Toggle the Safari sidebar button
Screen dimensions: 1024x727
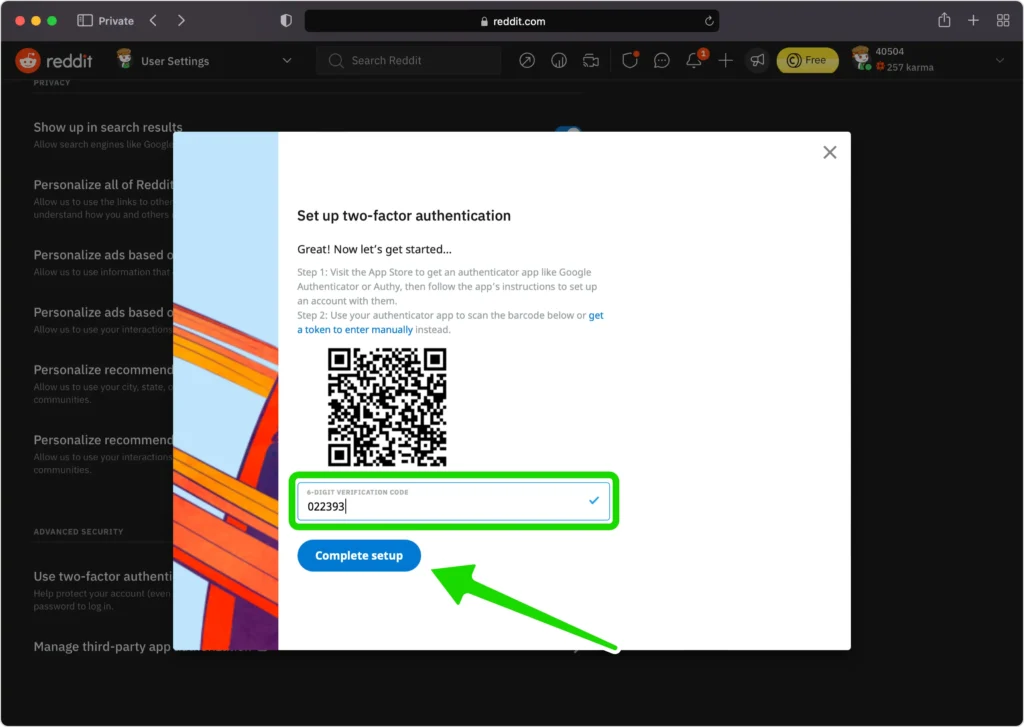point(85,21)
